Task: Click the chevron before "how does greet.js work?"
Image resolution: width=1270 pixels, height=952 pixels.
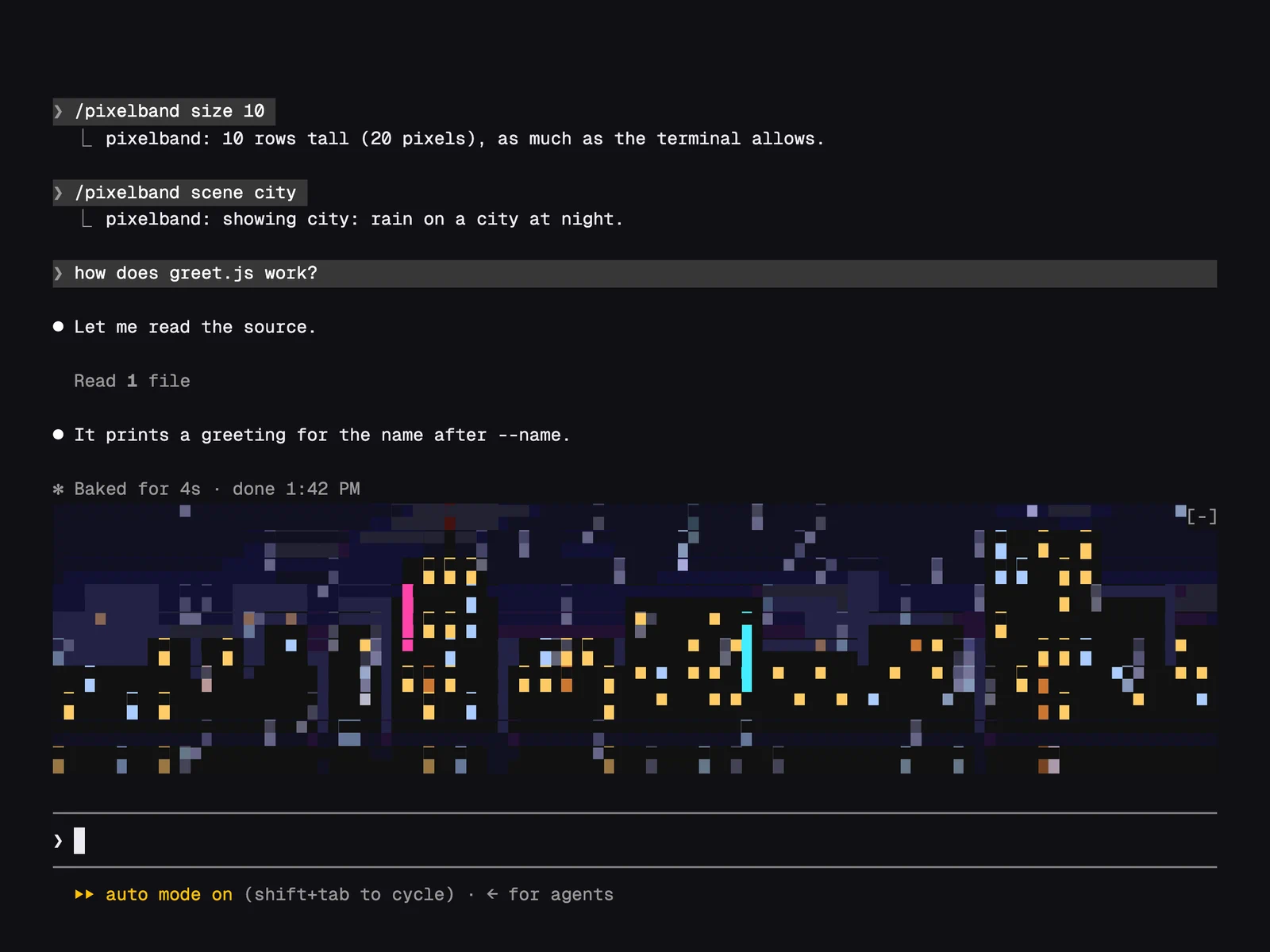Action: 58,274
